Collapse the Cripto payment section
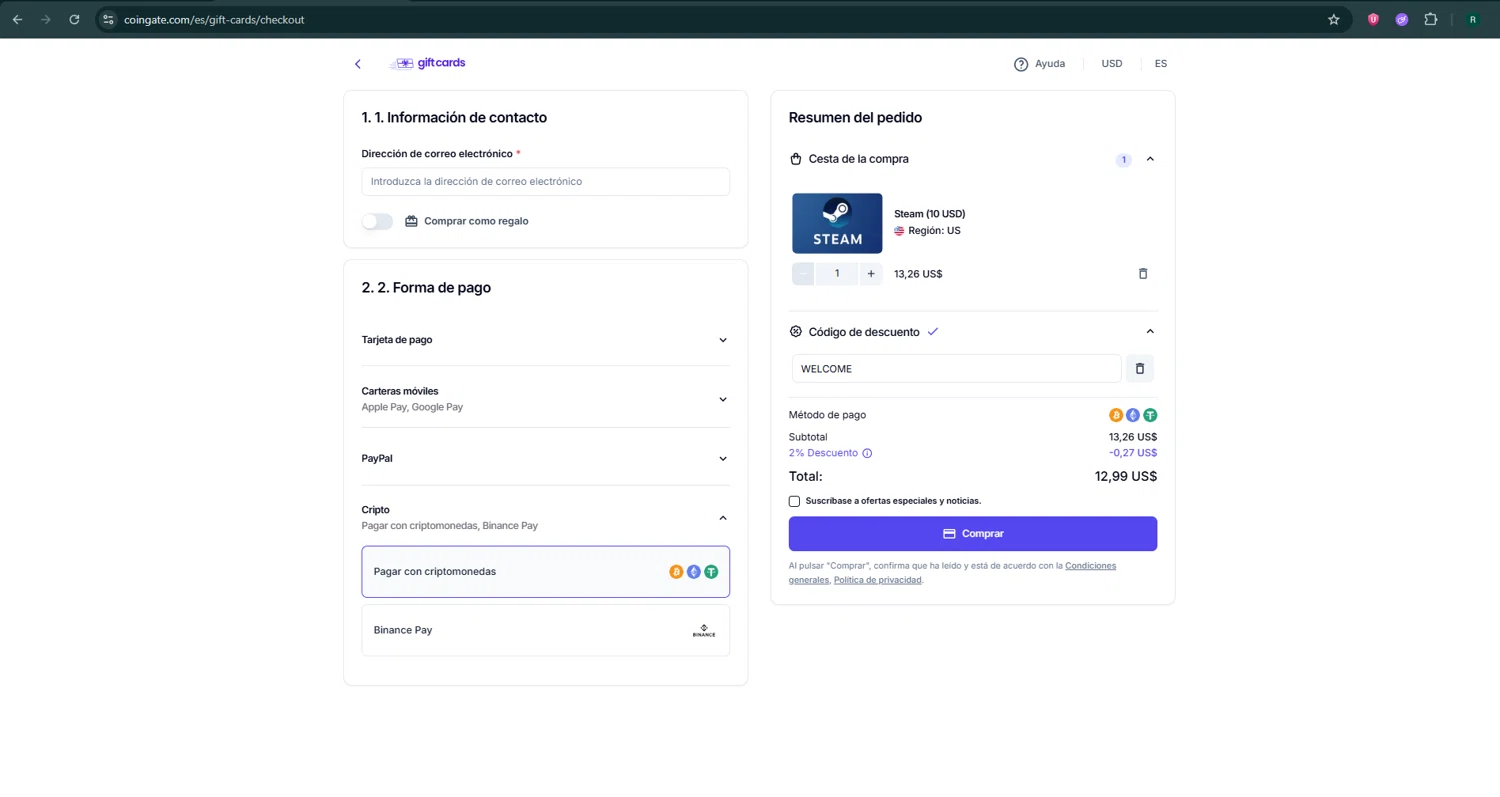 click(546, 517)
